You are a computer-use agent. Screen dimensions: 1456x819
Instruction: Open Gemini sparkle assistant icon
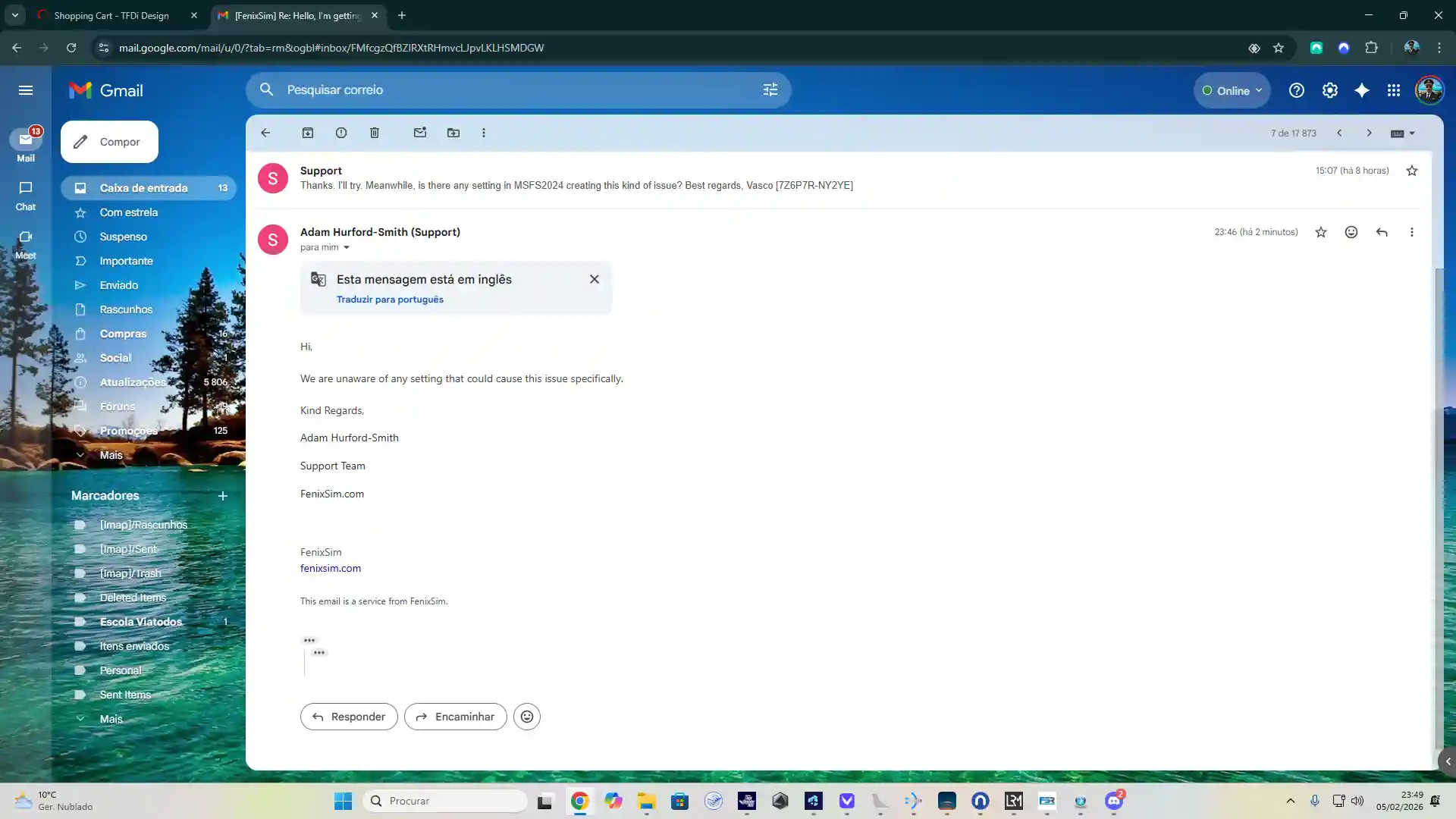click(x=1362, y=90)
